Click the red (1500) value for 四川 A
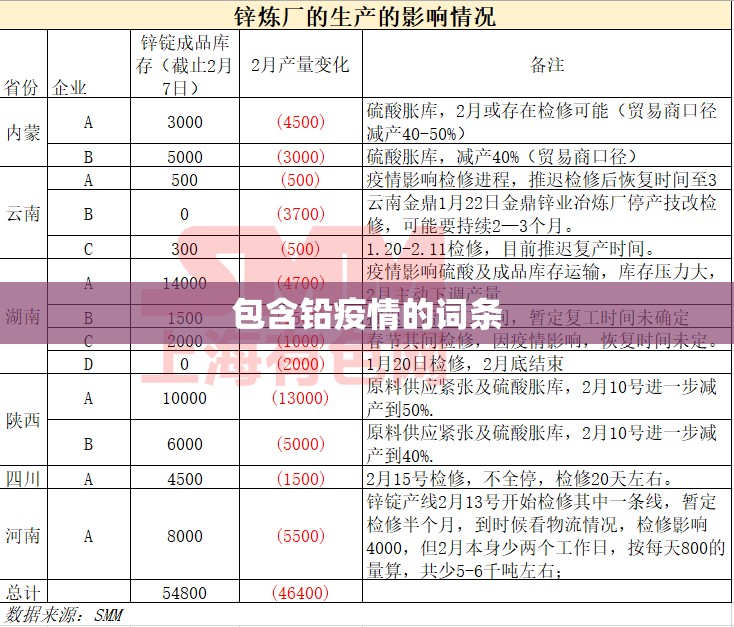 pyautogui.click(x=301, y=479)
